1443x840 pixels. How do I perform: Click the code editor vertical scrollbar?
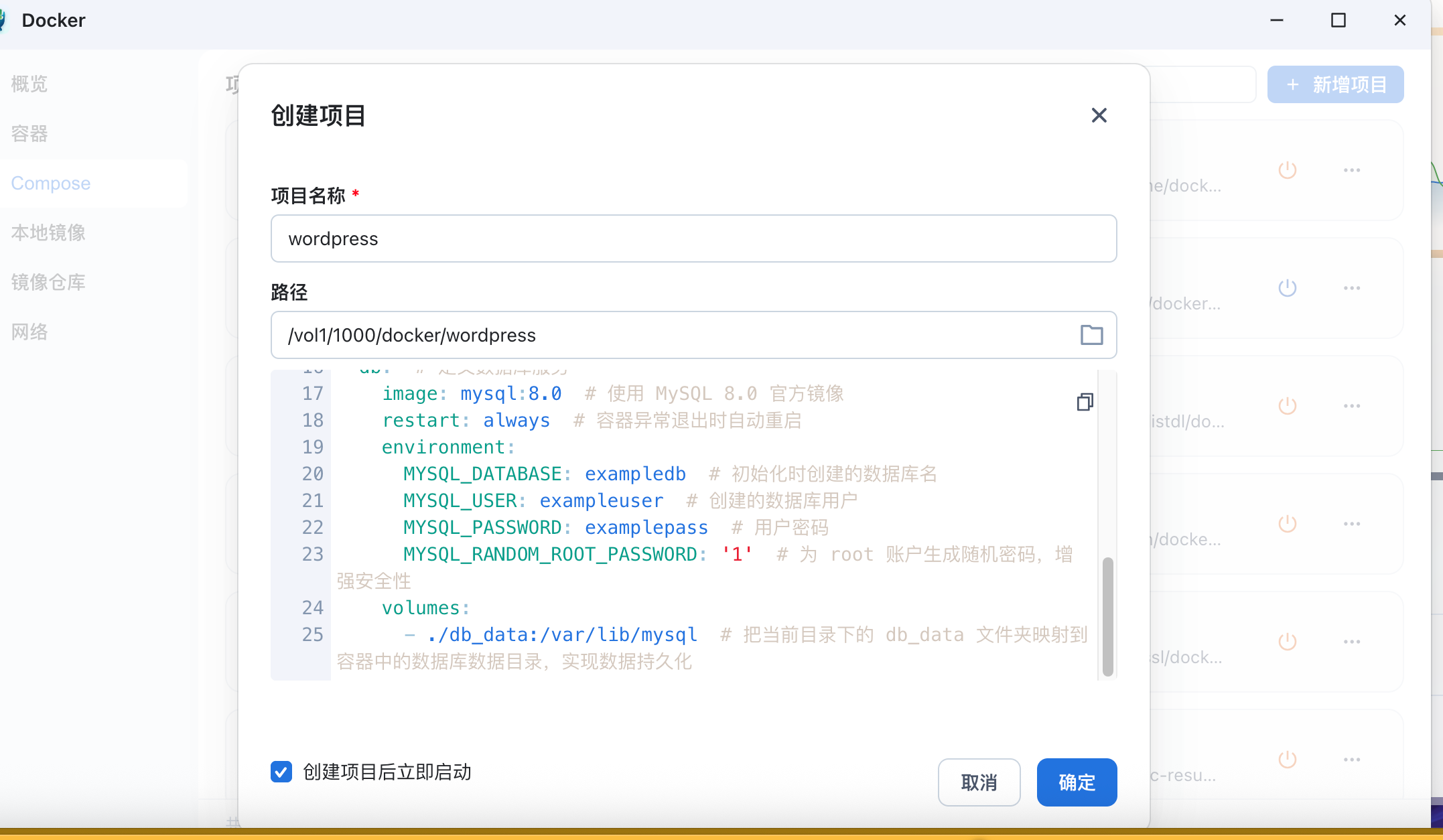(x=1107, y=616)
